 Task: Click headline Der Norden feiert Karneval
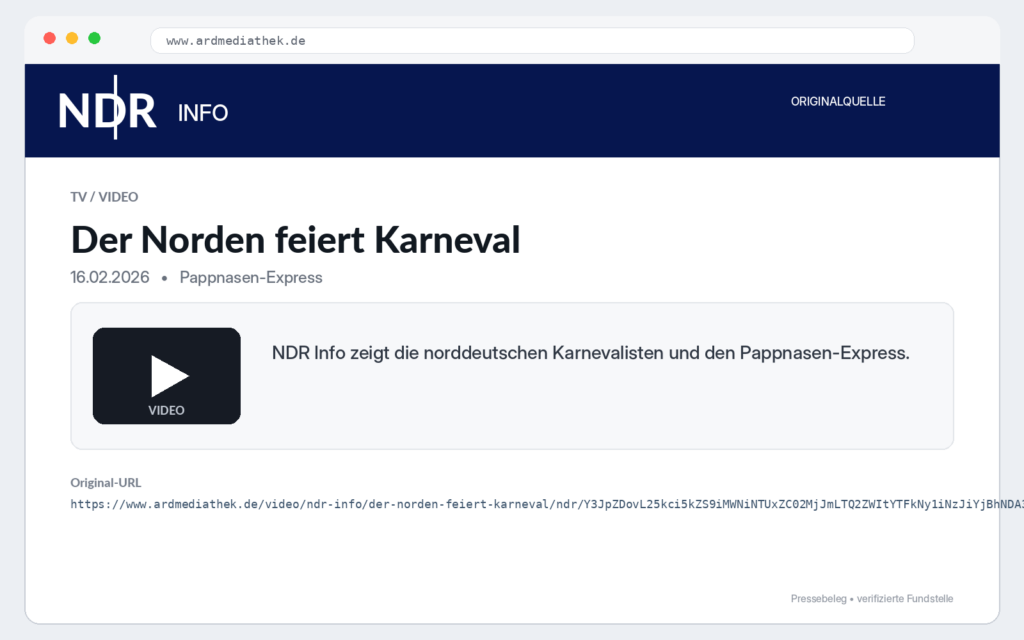click(296, 240)
